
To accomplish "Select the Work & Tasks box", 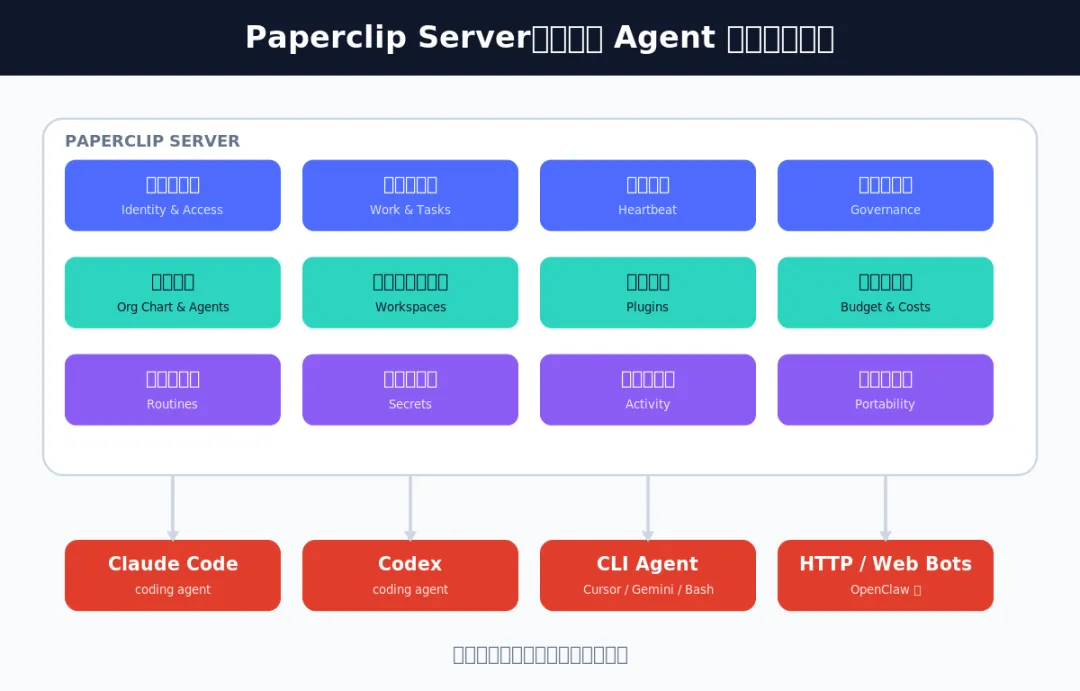I will (x=410, y=196).
